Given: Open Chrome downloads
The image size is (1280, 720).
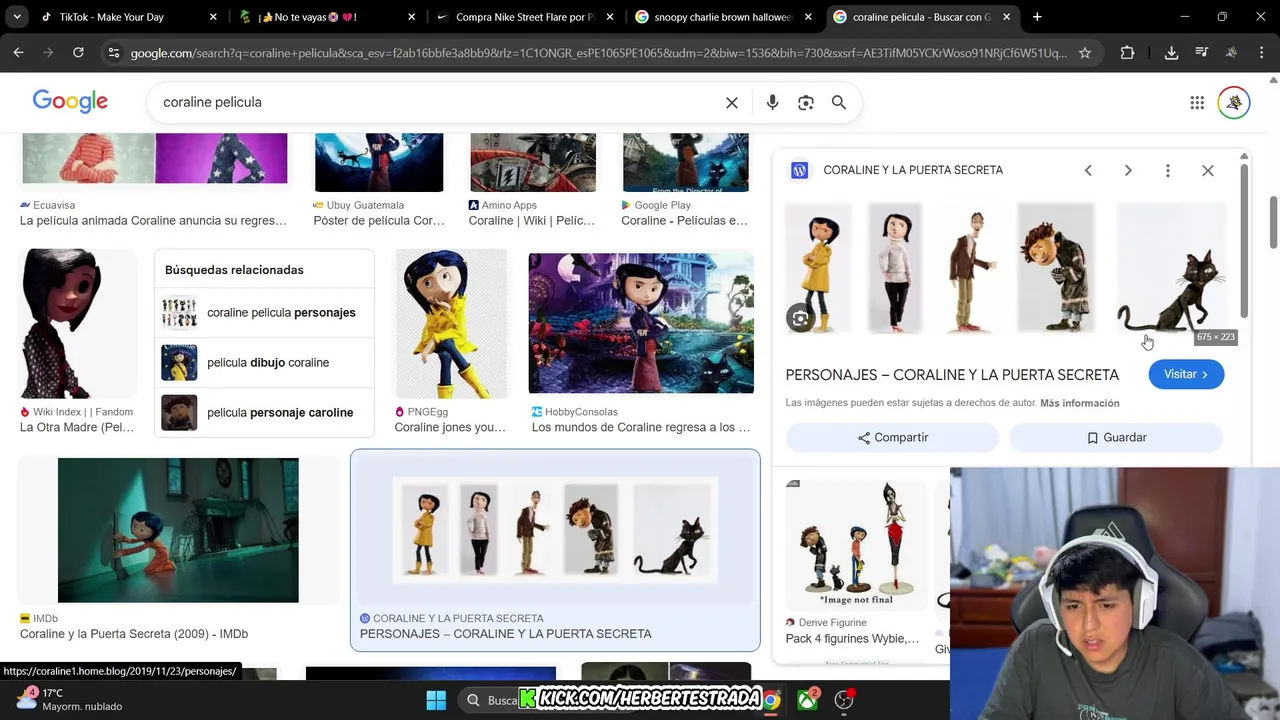Looking at the screenshot, I should pyautogui.click(x=1171, y=53).
